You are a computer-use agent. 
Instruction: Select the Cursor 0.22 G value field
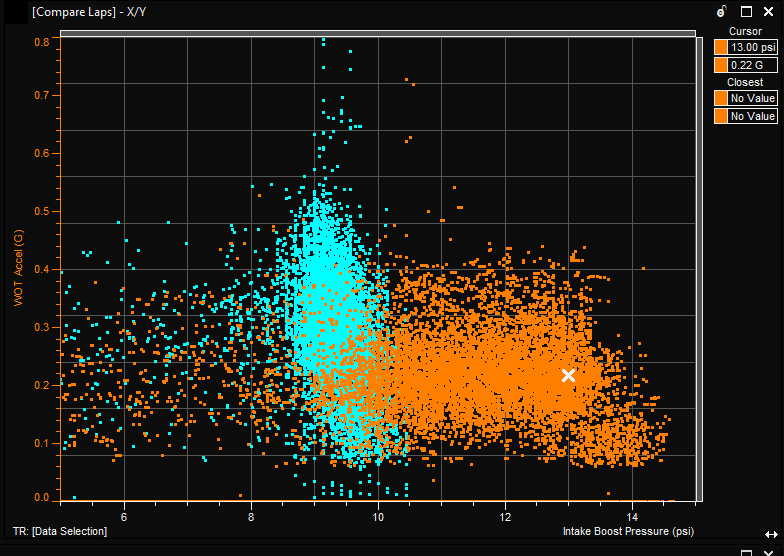(752, 65)
